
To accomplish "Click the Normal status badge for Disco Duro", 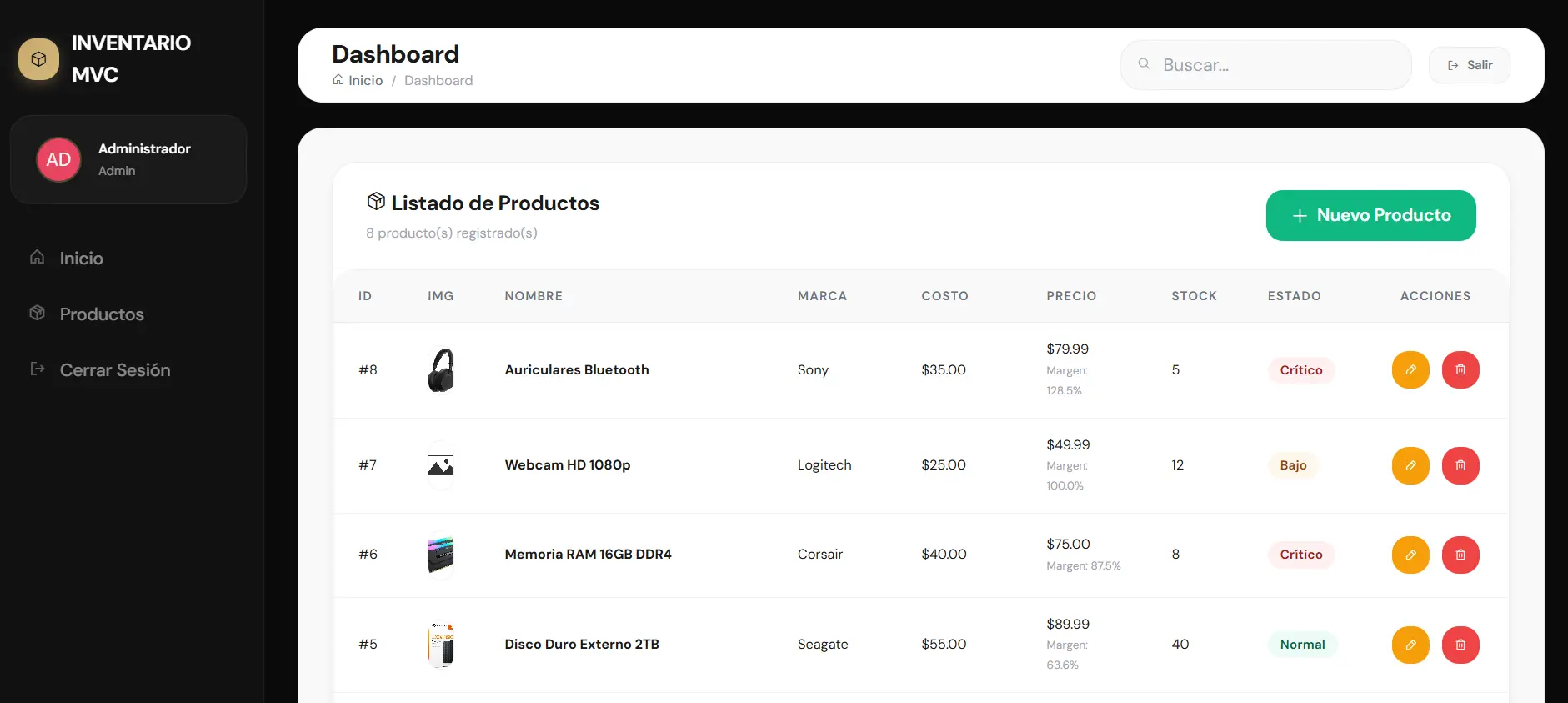I will click(1302, 645).
